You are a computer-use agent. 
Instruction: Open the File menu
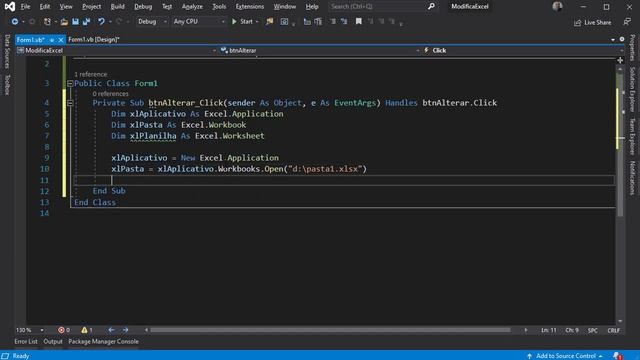click(x=25, y=7)
